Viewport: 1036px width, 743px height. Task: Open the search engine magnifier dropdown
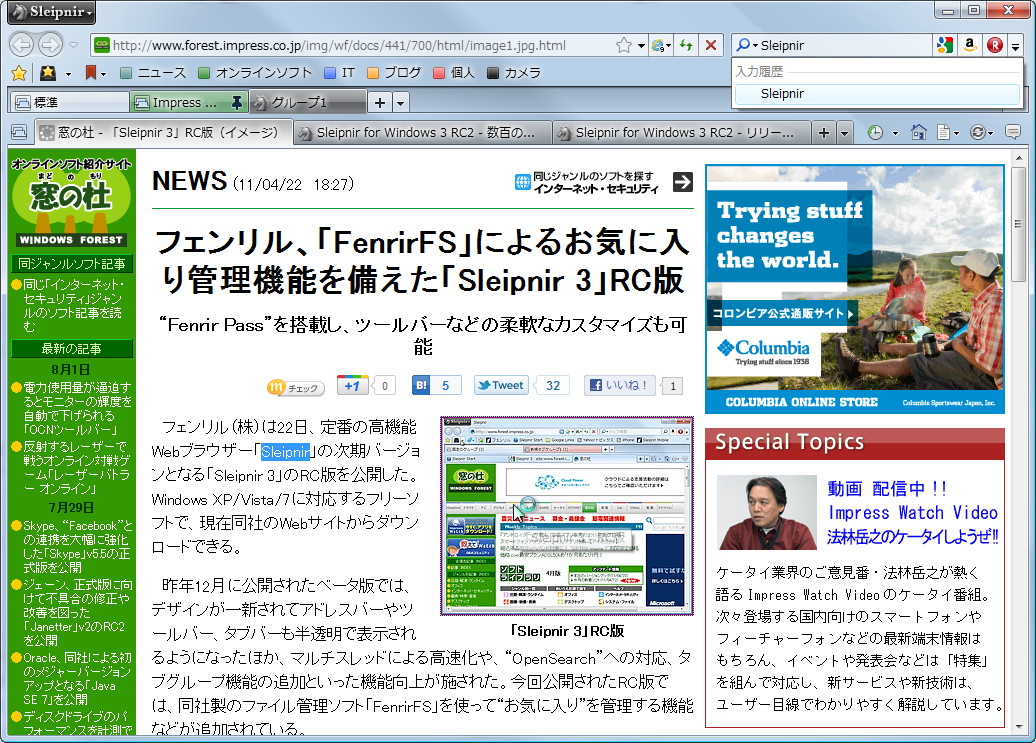point(747,45)
